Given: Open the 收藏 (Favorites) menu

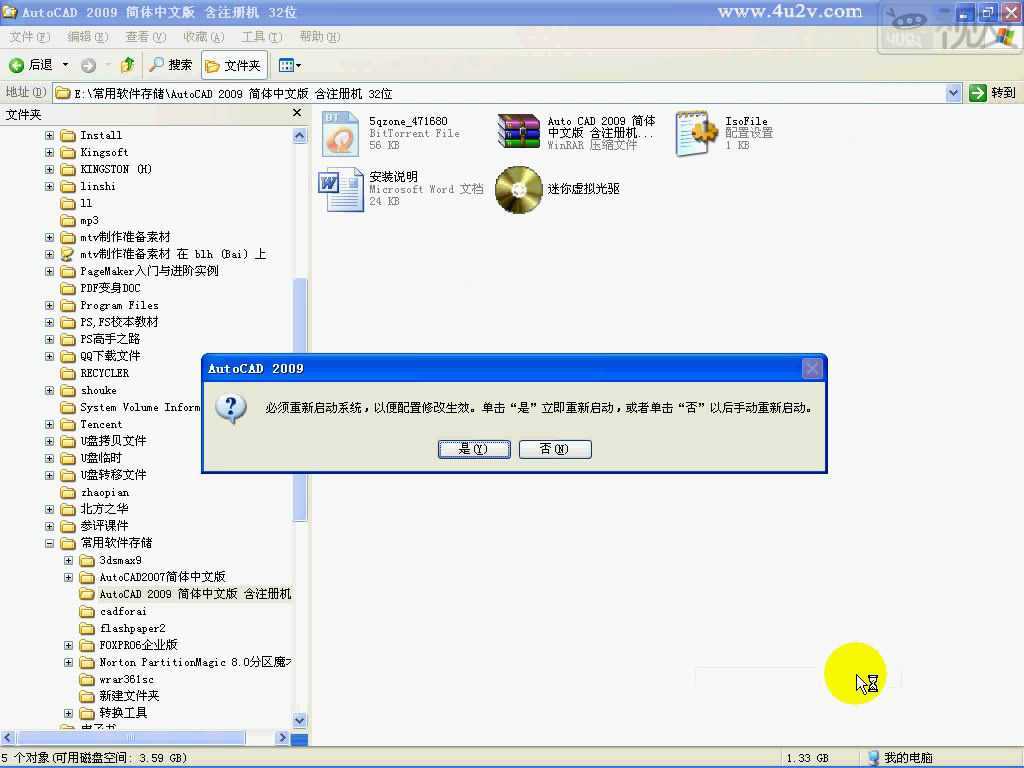Looking at the screenshot, I should pos(204,37).
